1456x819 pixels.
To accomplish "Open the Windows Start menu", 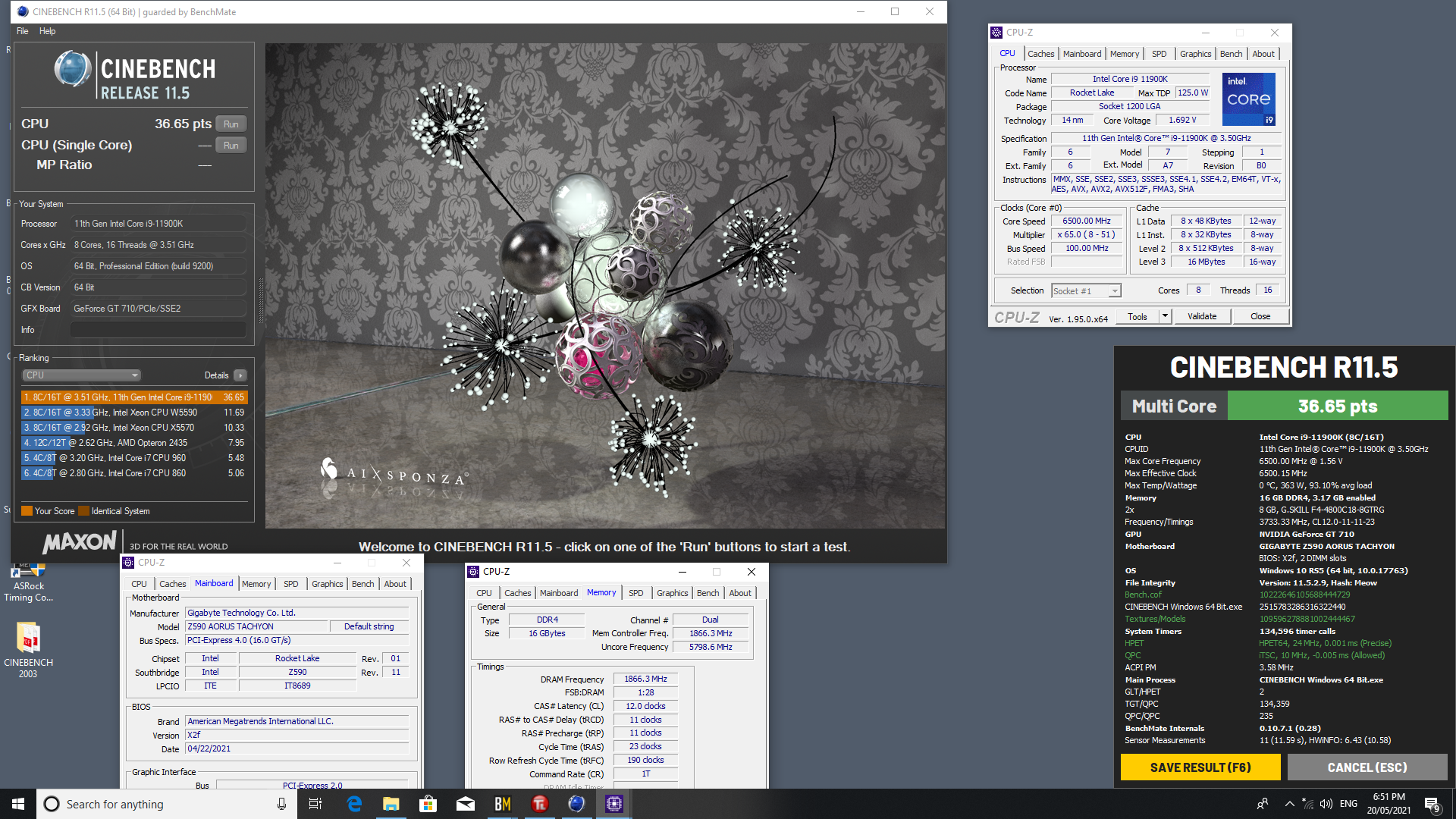I will [x=18, y=804].
